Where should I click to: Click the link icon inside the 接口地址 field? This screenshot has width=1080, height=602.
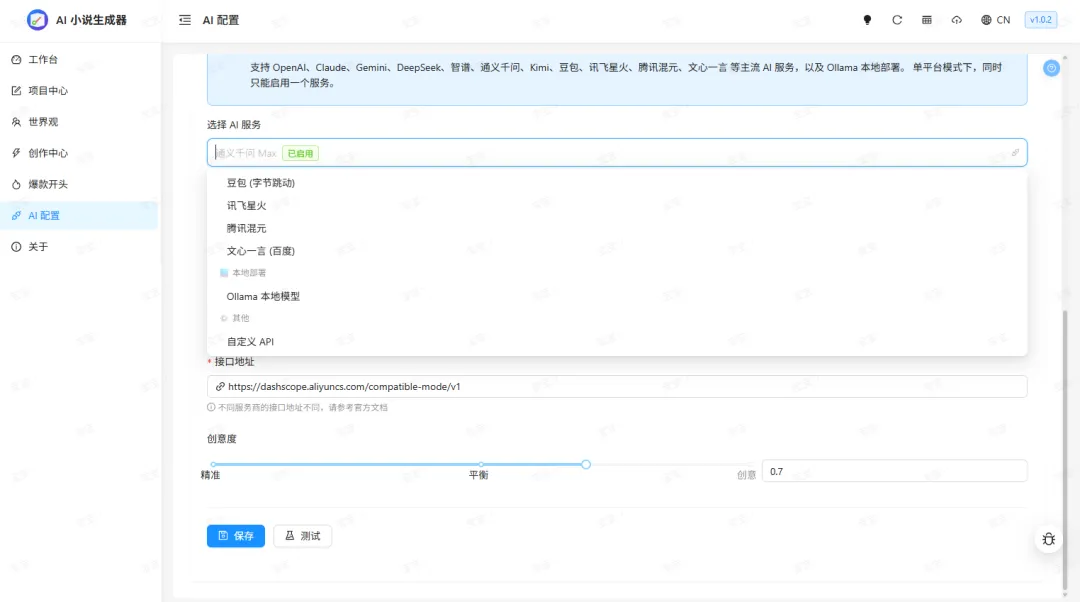tap(220, 386)
